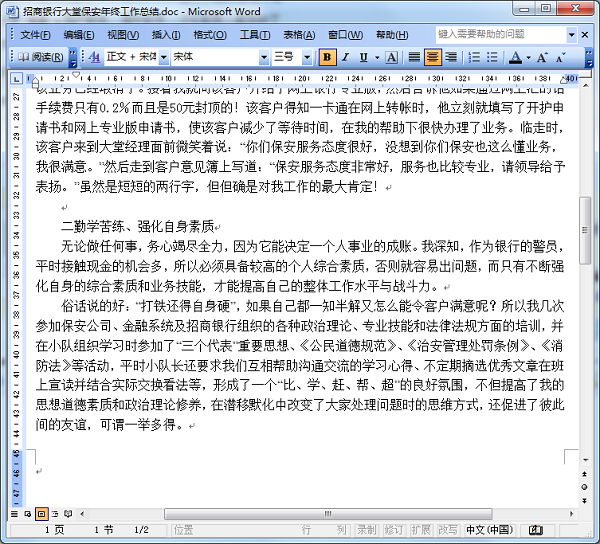The image size is (600, 544).
Task: Open font color dropdown arrow
Action: (x=529, y=57)
